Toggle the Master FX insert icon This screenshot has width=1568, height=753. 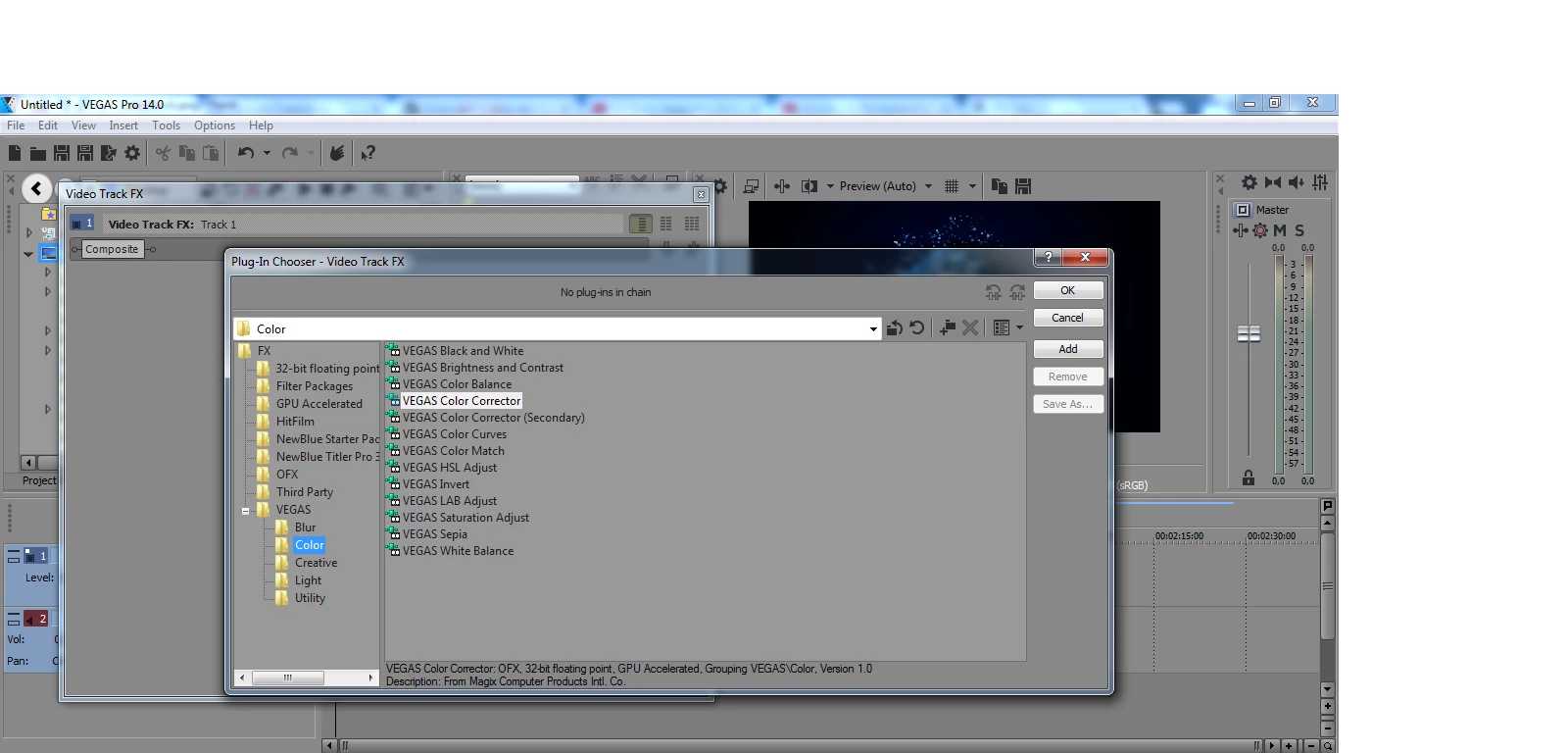(x=1241, y=230)
